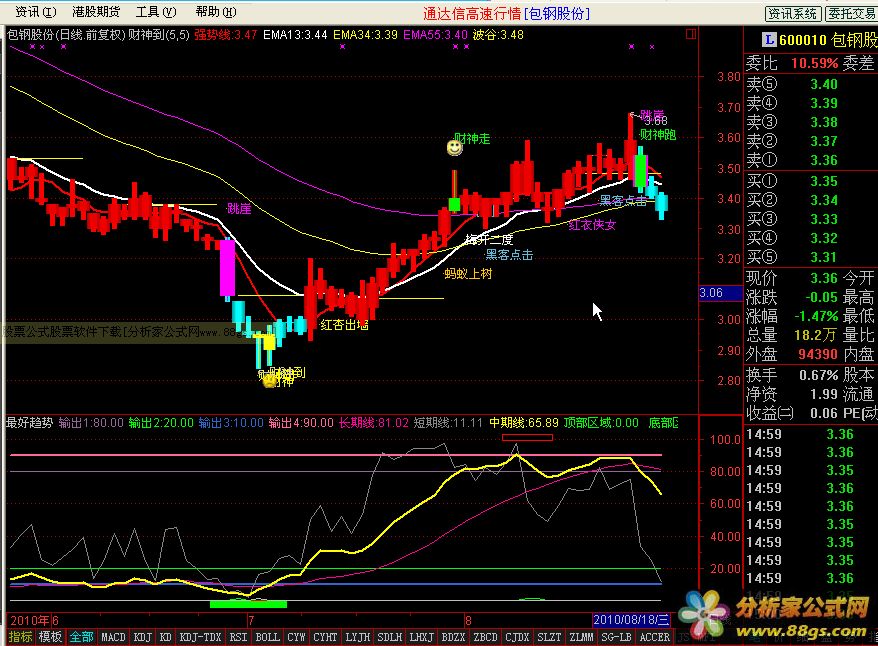Click the 输出1:80.00 value
The image size is (878, 646).
click(91, 423)
